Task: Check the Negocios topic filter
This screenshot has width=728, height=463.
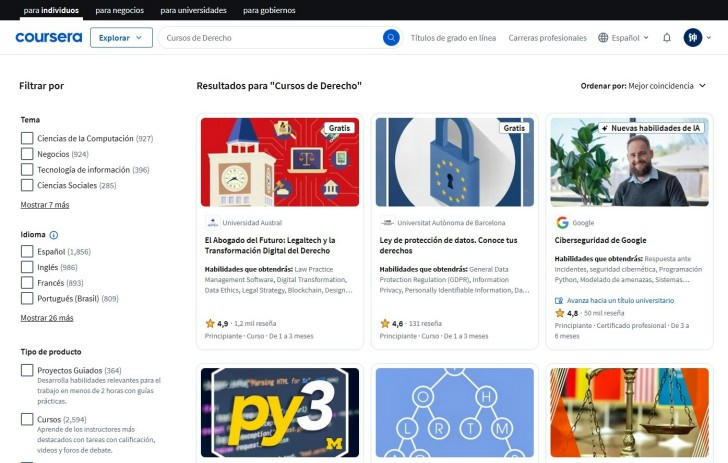Action: pos(27,154)
